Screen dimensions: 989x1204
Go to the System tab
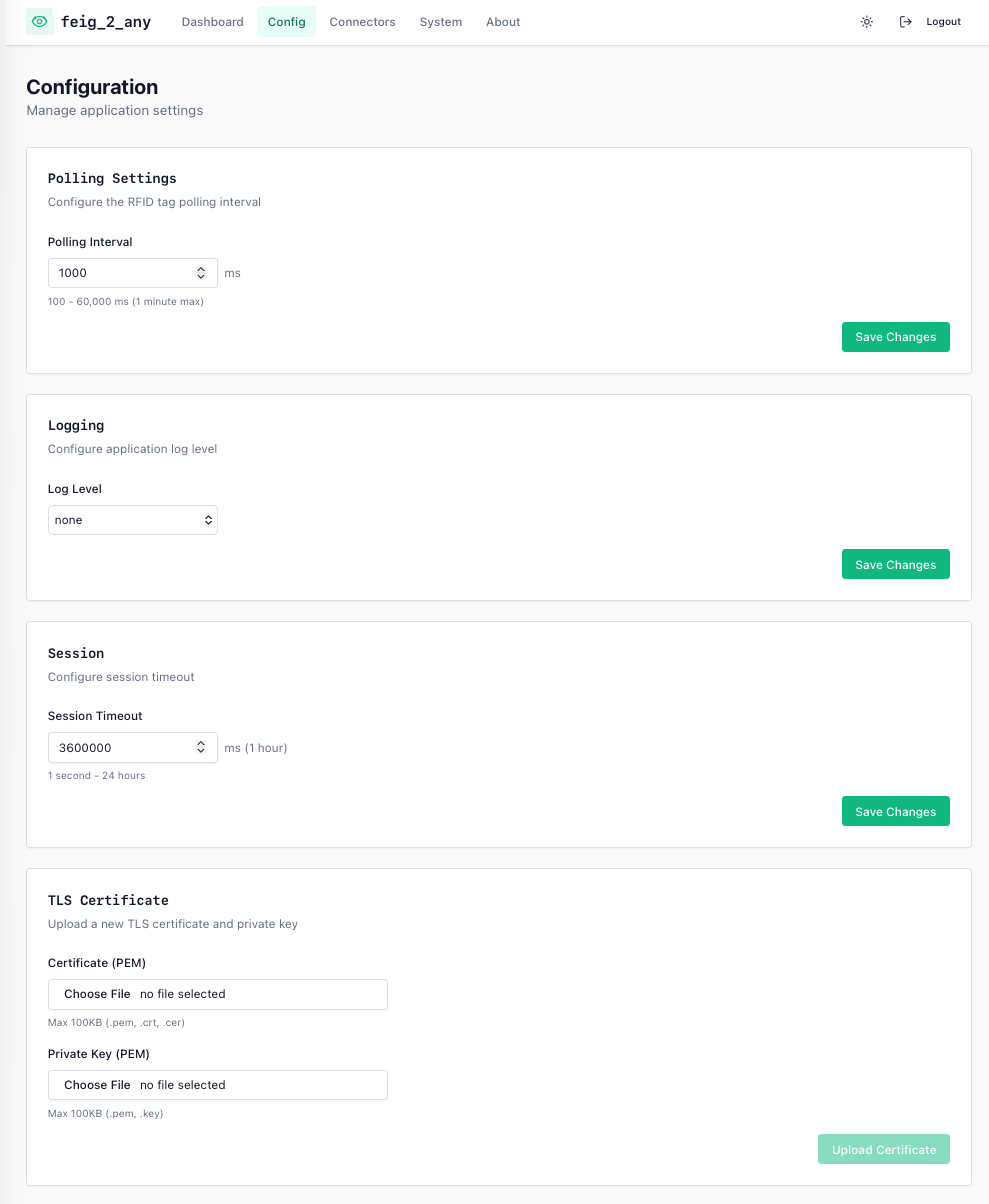[x=441, y=22]
